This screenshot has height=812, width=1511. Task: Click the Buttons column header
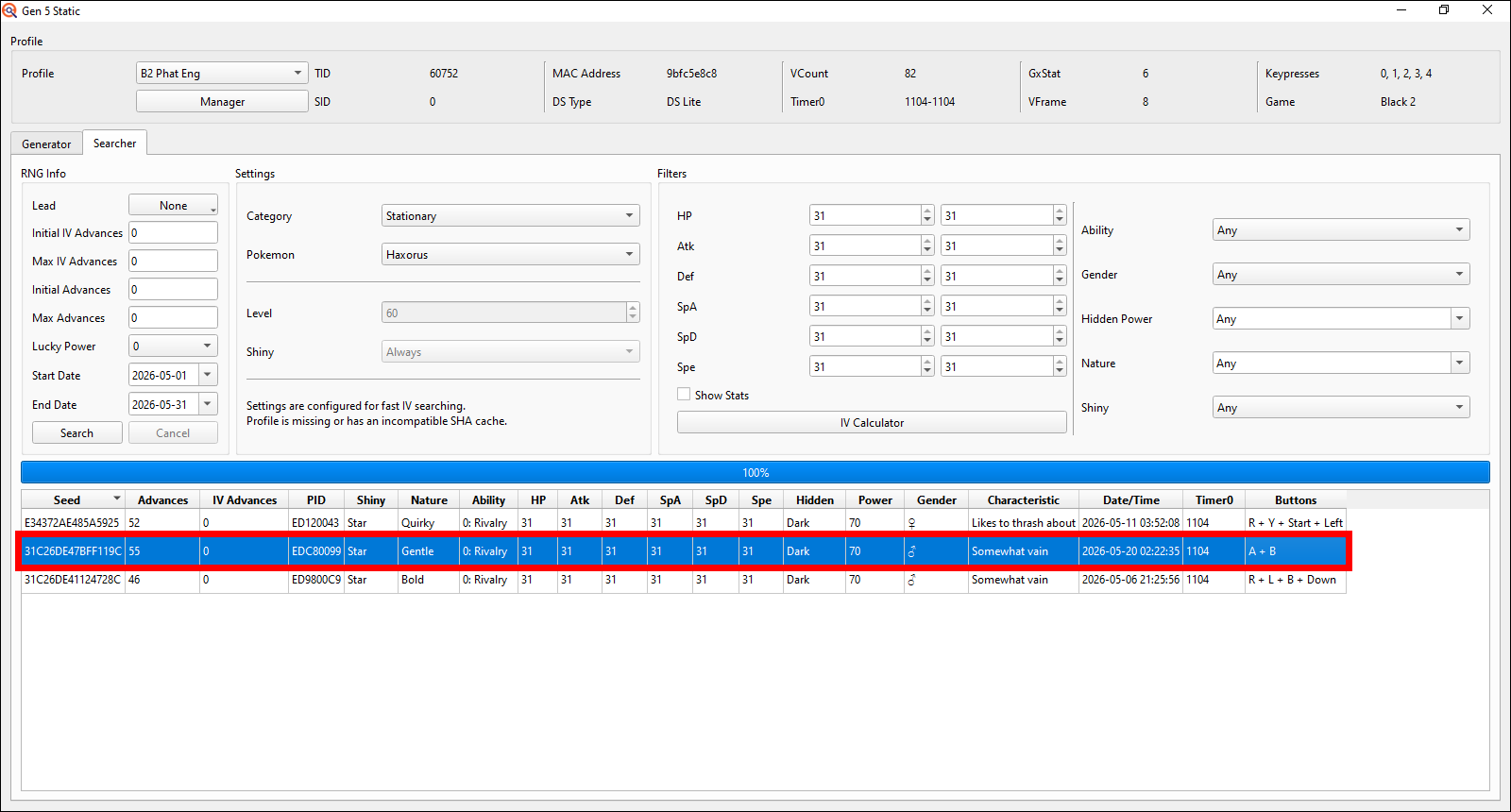point(1296,499)
